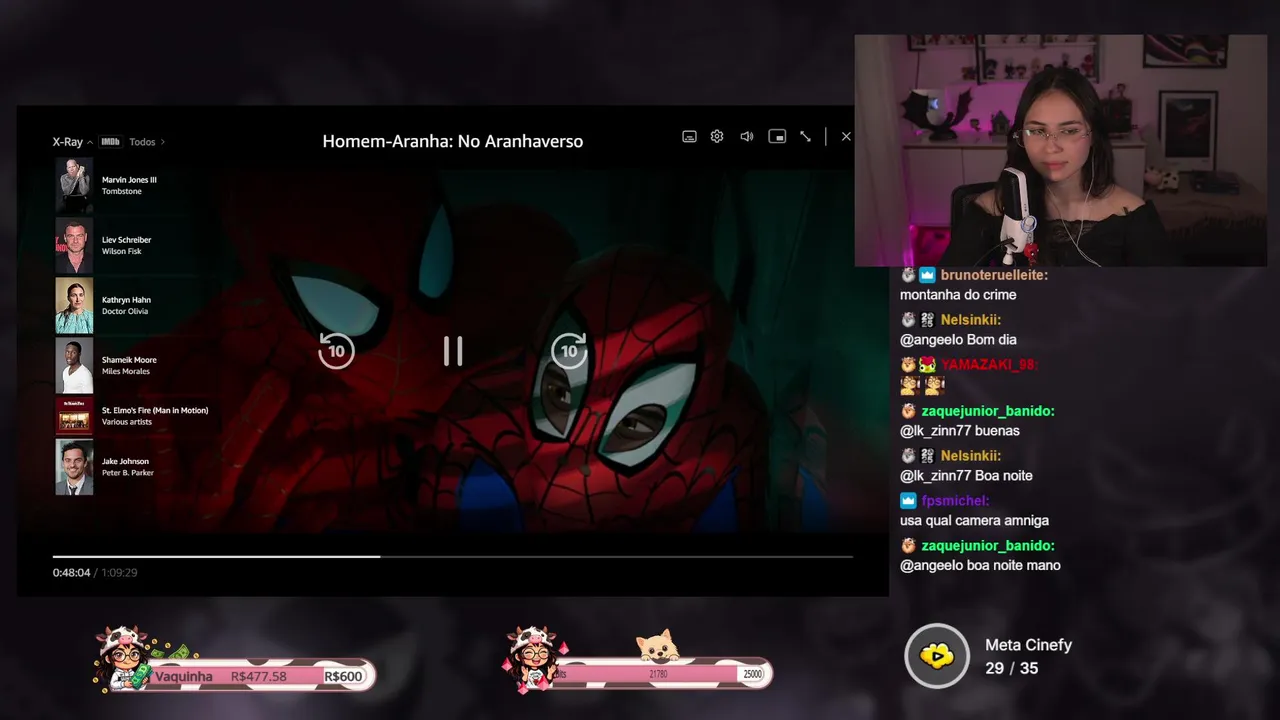The image size is (1280, 720).
Task: Click the IMDb logo badge
Action: pos(110,142)
